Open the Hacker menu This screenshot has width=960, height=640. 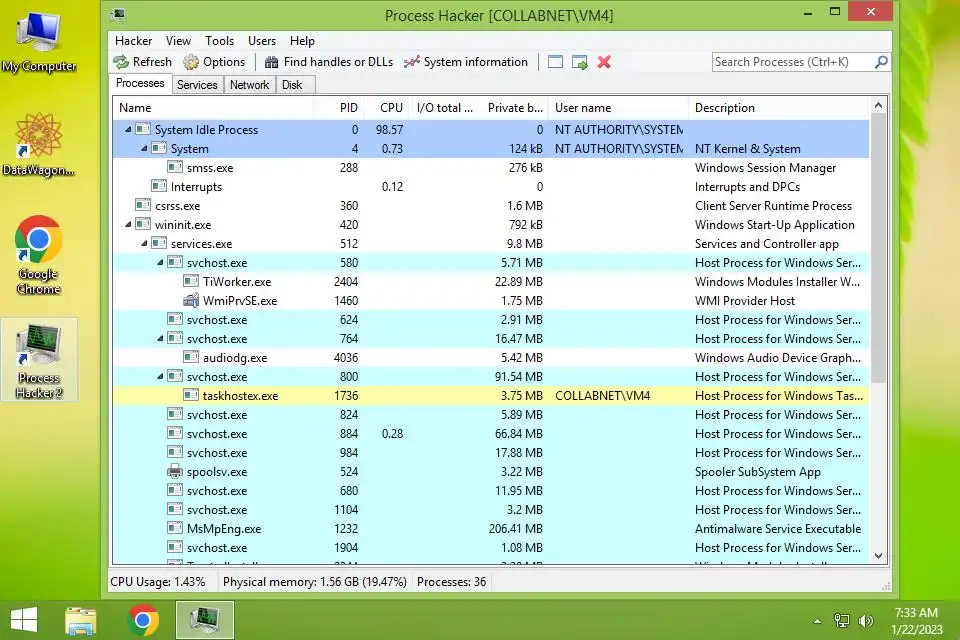click(x=133, y=41)
